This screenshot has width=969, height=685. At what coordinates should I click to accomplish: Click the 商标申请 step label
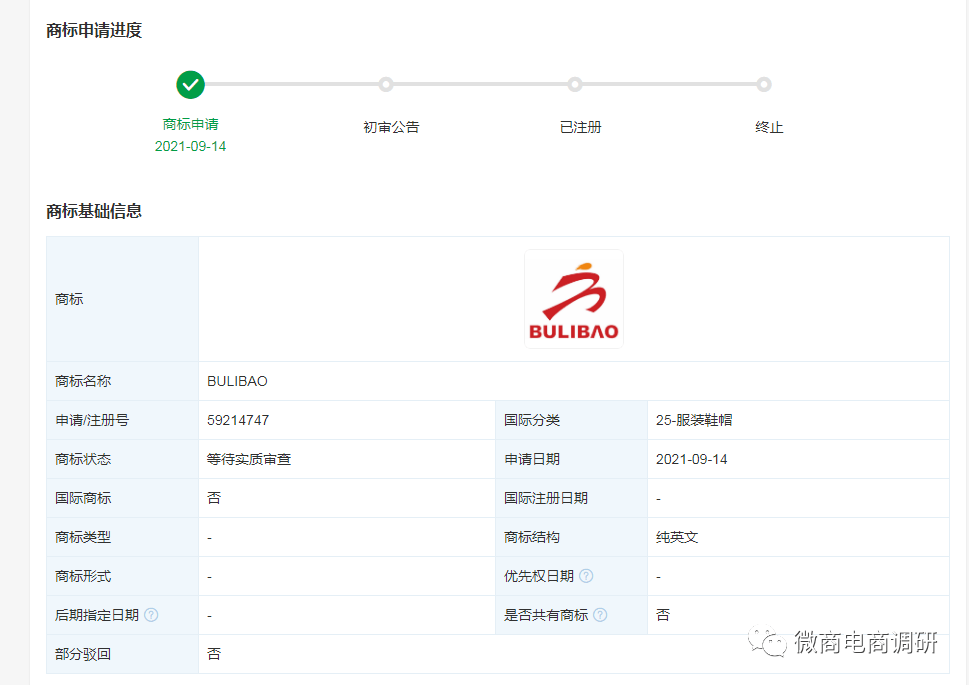[x=190, y=124]
